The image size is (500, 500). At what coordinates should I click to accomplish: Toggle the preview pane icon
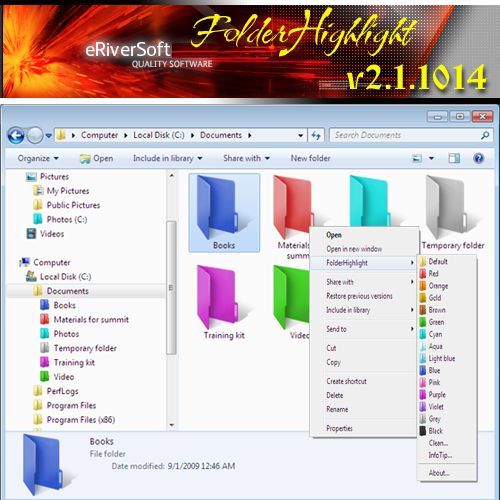[x=454, y=158]
